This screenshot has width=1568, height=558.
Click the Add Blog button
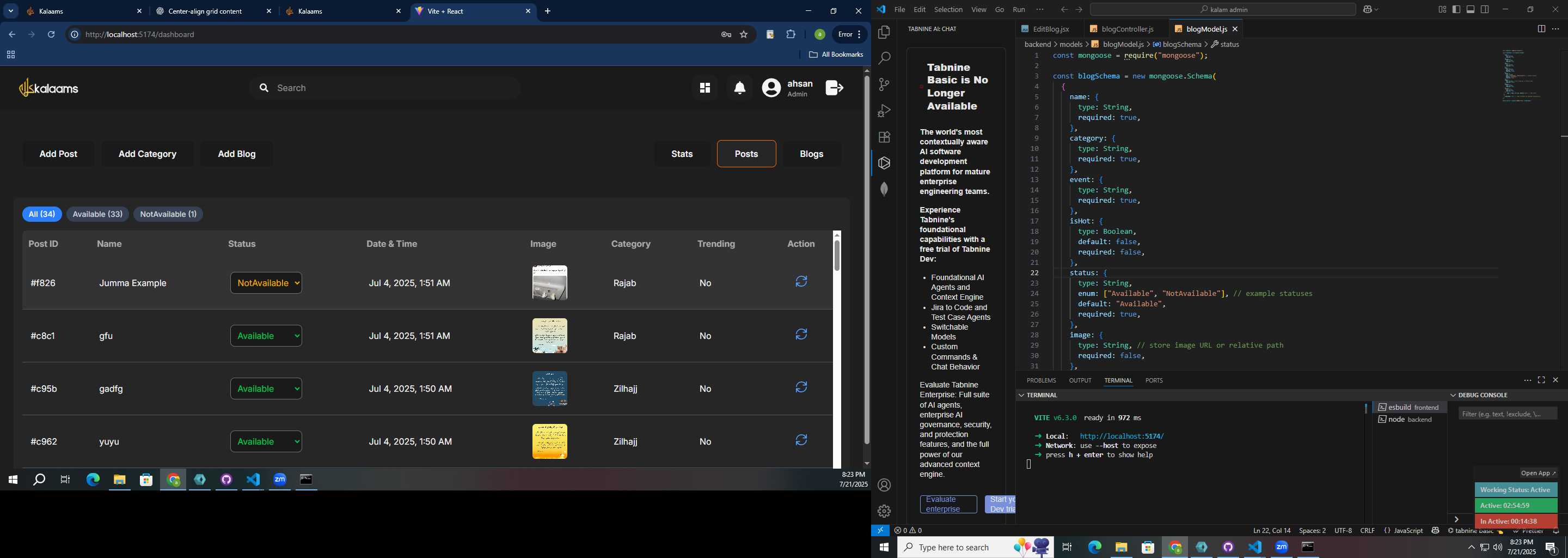coord(237,154)
